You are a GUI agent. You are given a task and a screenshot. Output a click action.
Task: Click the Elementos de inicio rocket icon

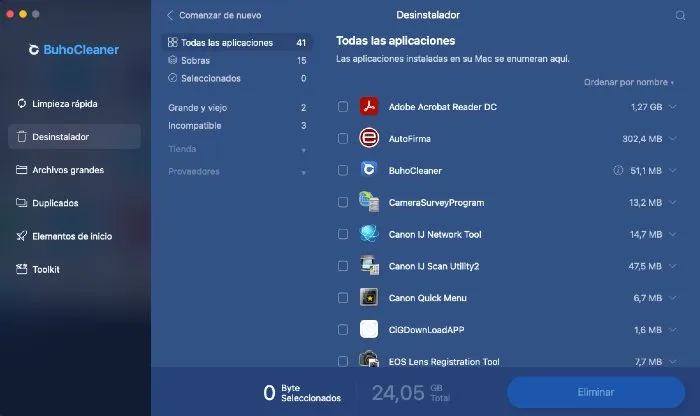click(x=21, y=236)
